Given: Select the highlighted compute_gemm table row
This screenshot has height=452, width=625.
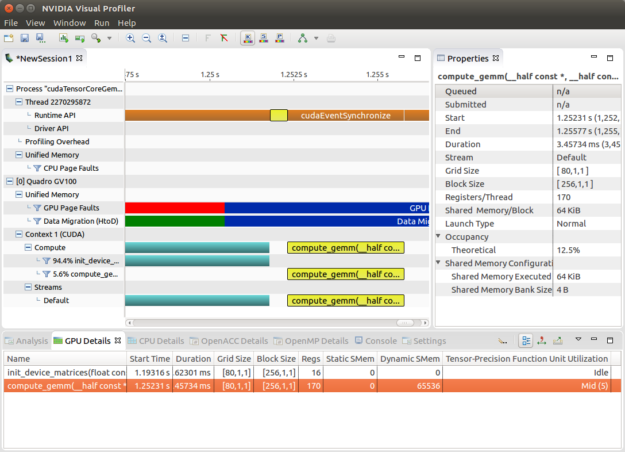Looking at the screenshot, I should point(312,386).
